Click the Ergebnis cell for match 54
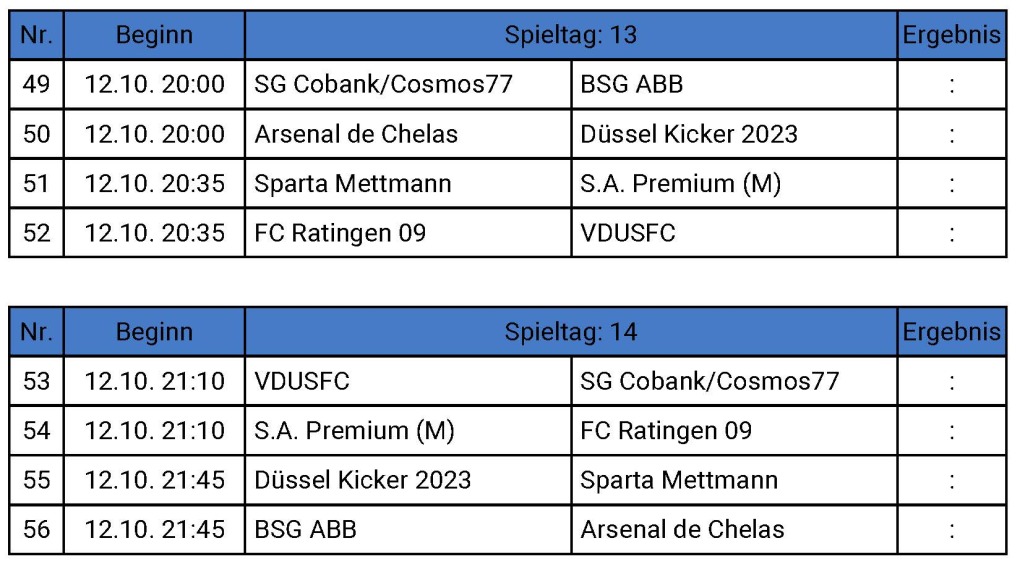 pyautogui.click(x=951, y=431)
